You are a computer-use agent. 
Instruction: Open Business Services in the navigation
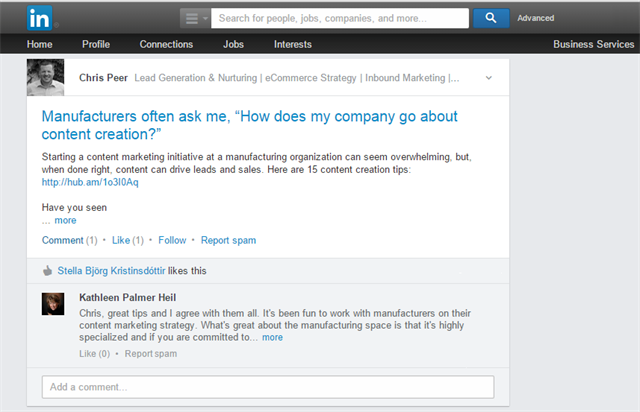(593, 44)
